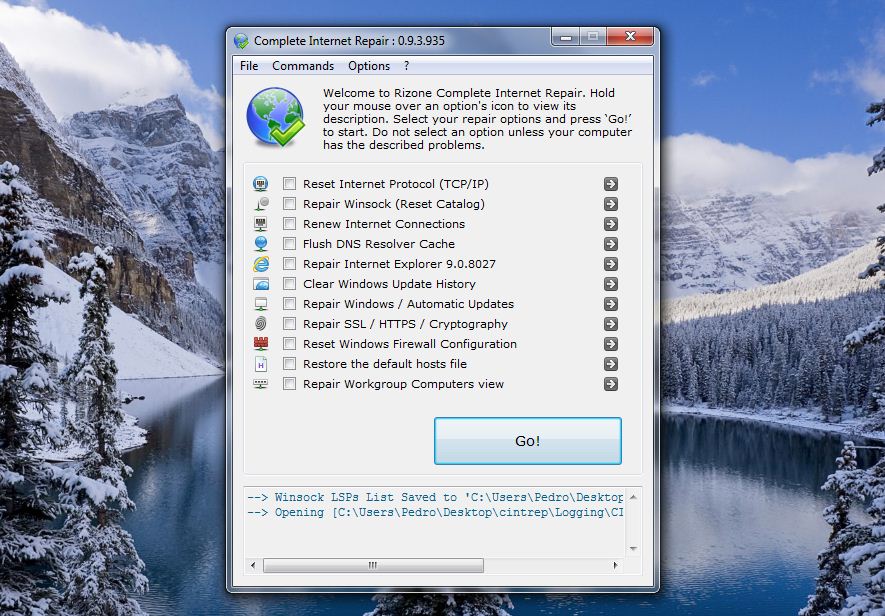Run arrow for Reset Windows Firewall Configuration
This screenshot has height=616, width=885.
point(611,344)
